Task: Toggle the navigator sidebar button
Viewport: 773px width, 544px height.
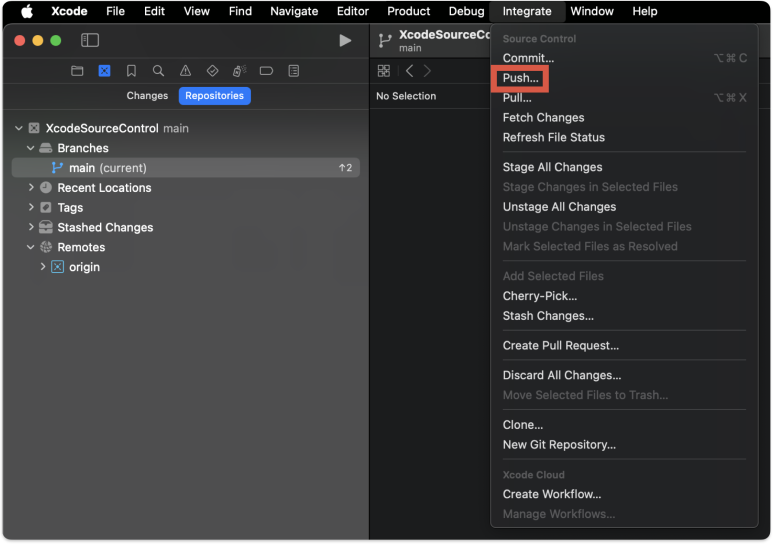Action: 90,40
